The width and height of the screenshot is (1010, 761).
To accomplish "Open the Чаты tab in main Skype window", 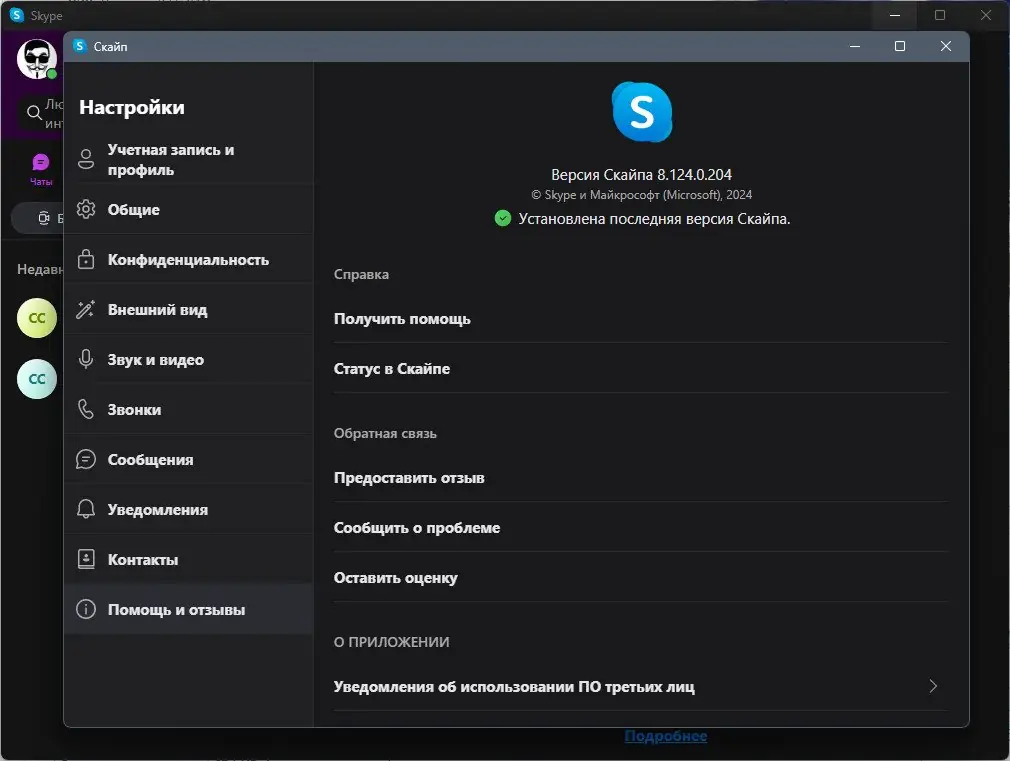I will [x=41, y=170].
